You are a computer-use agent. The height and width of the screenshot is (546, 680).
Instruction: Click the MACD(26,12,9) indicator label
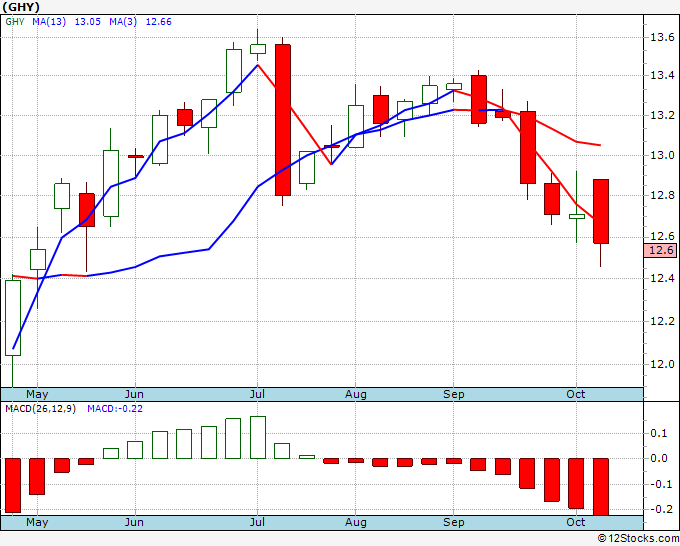click(x=40, y=409)
